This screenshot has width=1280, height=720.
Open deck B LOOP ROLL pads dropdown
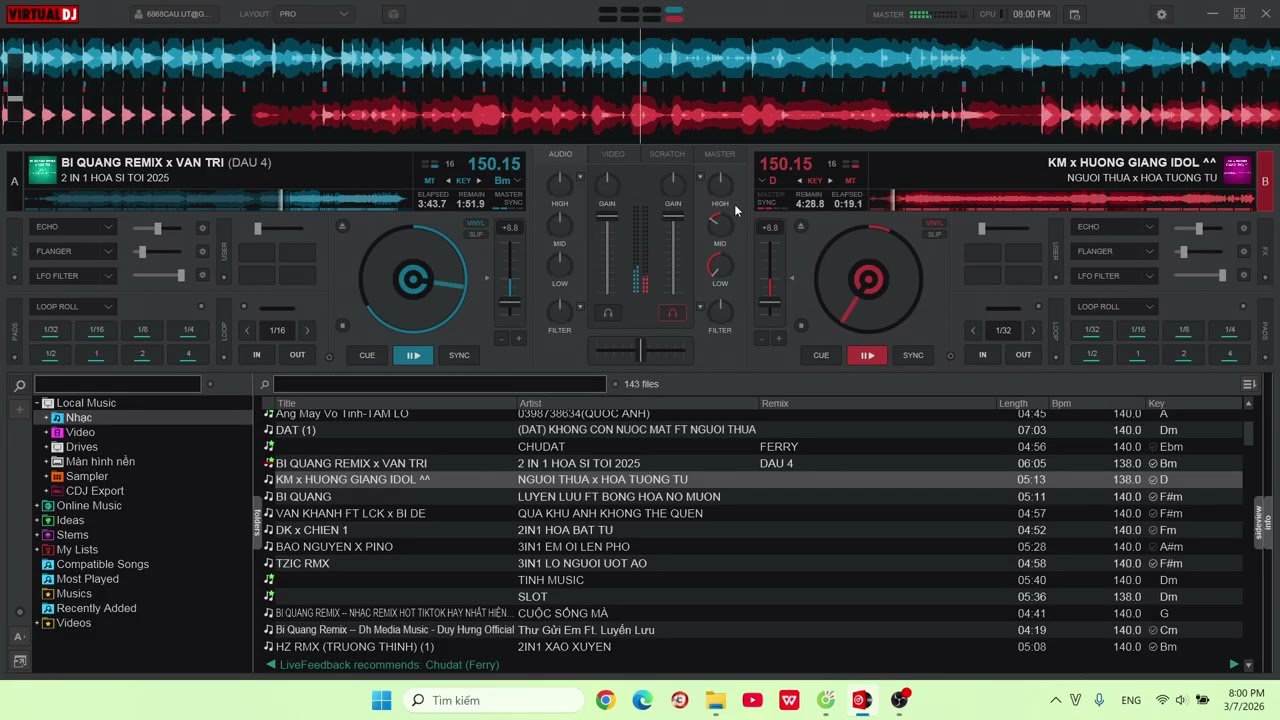pos(1114,307)
